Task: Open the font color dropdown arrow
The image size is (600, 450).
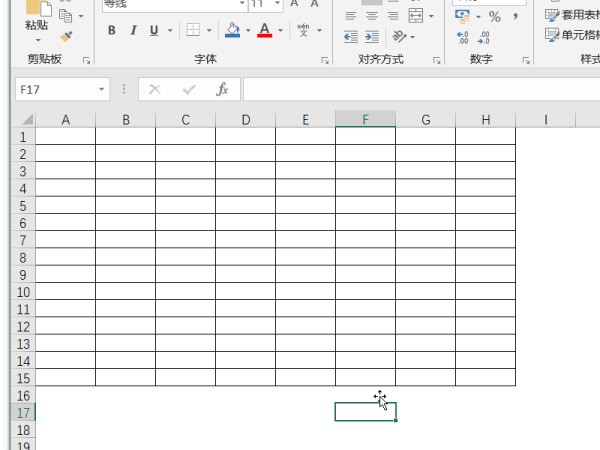Action: click(x=280, y=30)
